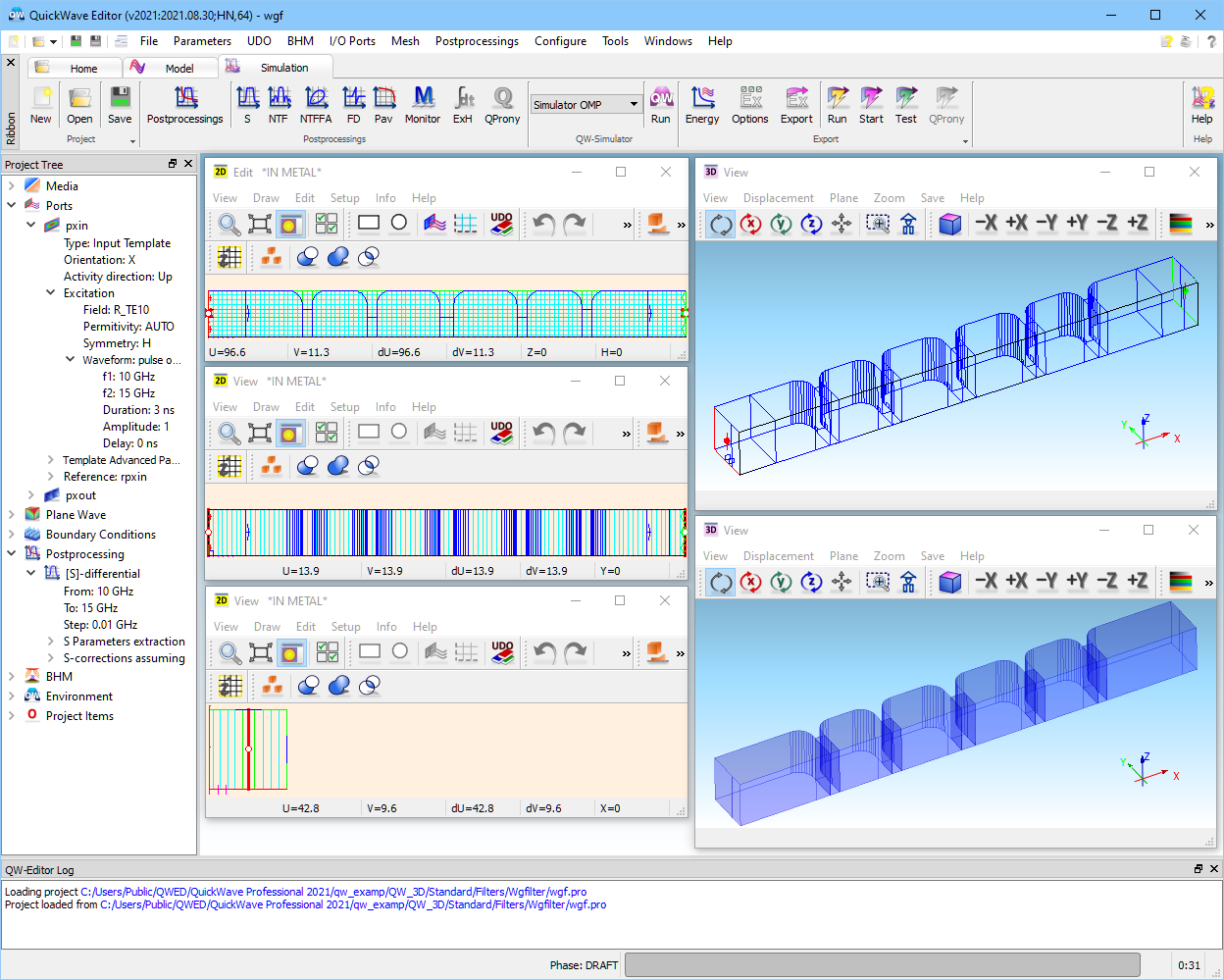Open the QProny postprocessing icon
The height and width of the screenshot is (980, 1224).
tap(502, 104)
